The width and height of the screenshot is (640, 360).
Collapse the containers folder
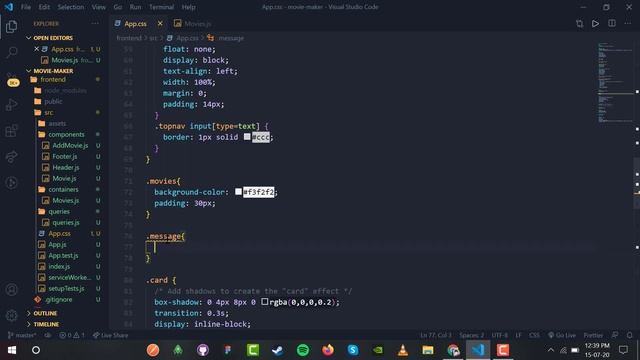click(63, 189)
